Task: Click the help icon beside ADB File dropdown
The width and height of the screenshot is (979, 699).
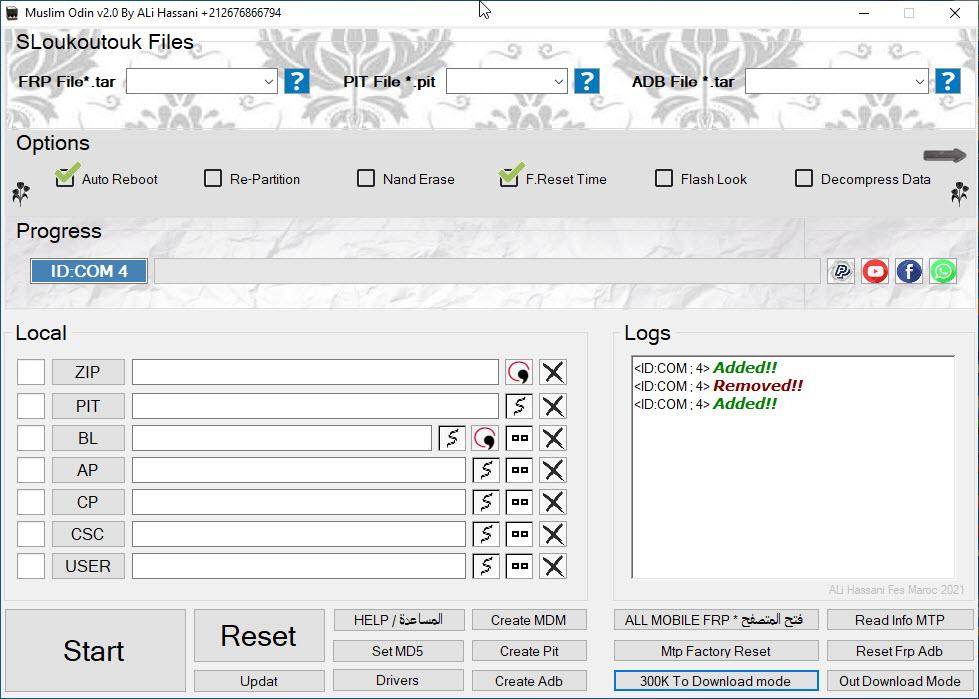Action: click(948, 81)
